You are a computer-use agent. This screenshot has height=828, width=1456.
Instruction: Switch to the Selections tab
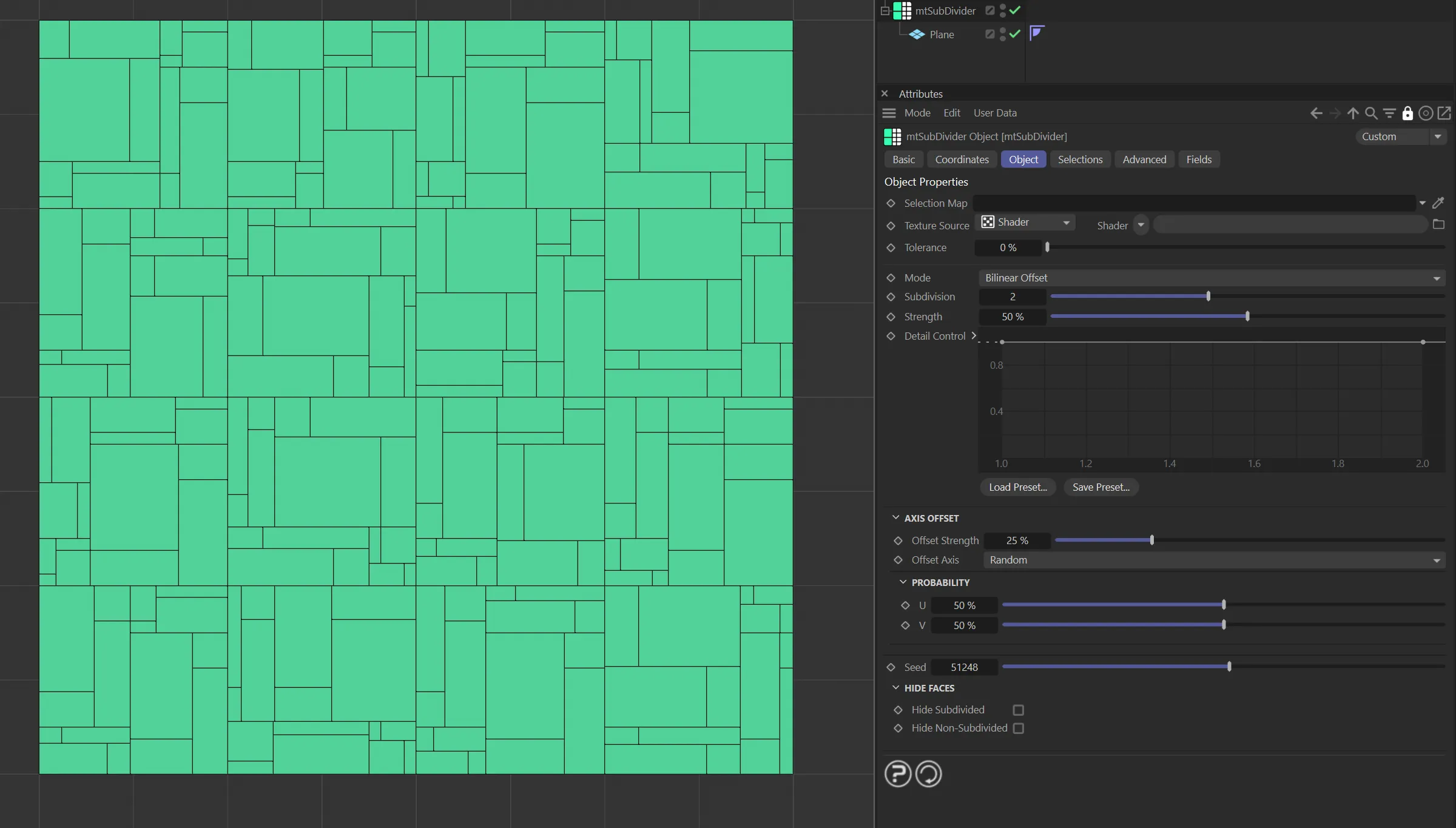(1080, 160)
